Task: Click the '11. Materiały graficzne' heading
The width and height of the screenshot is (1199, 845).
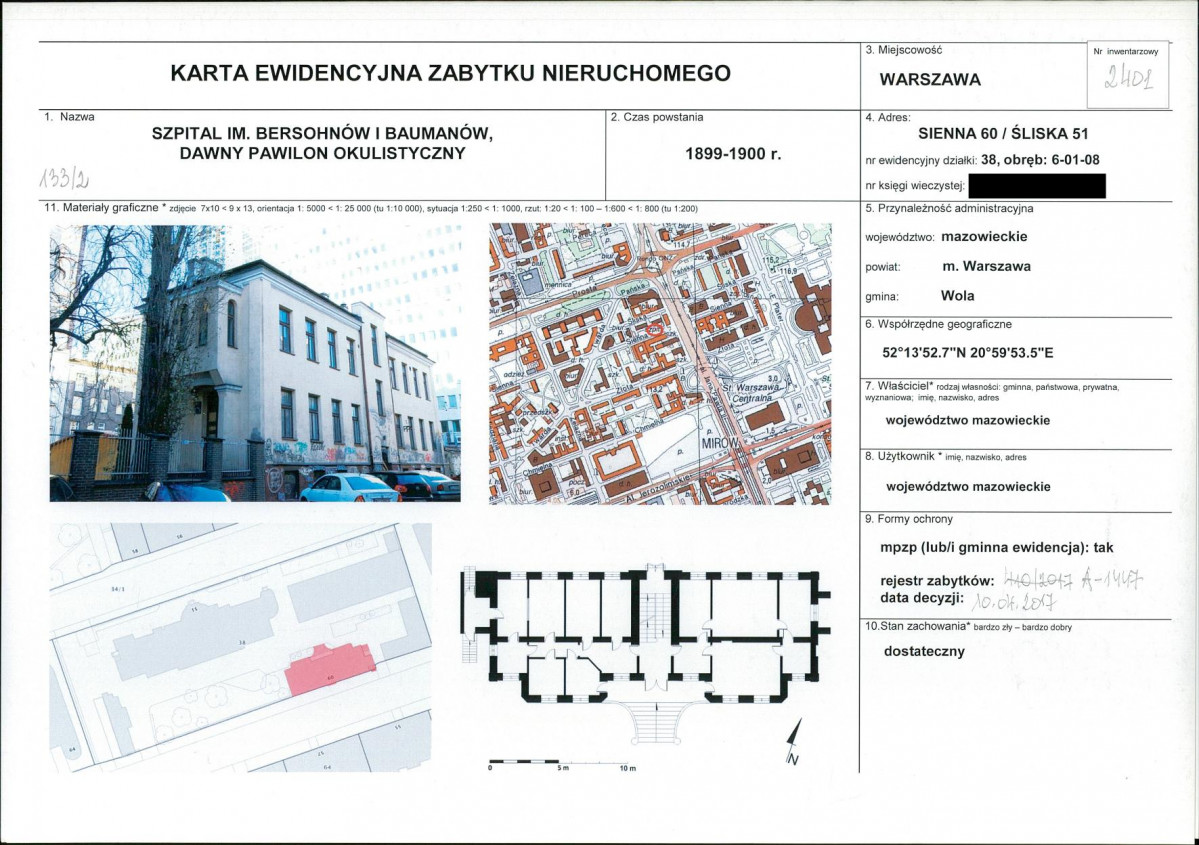Action: [x=106, y=207]
